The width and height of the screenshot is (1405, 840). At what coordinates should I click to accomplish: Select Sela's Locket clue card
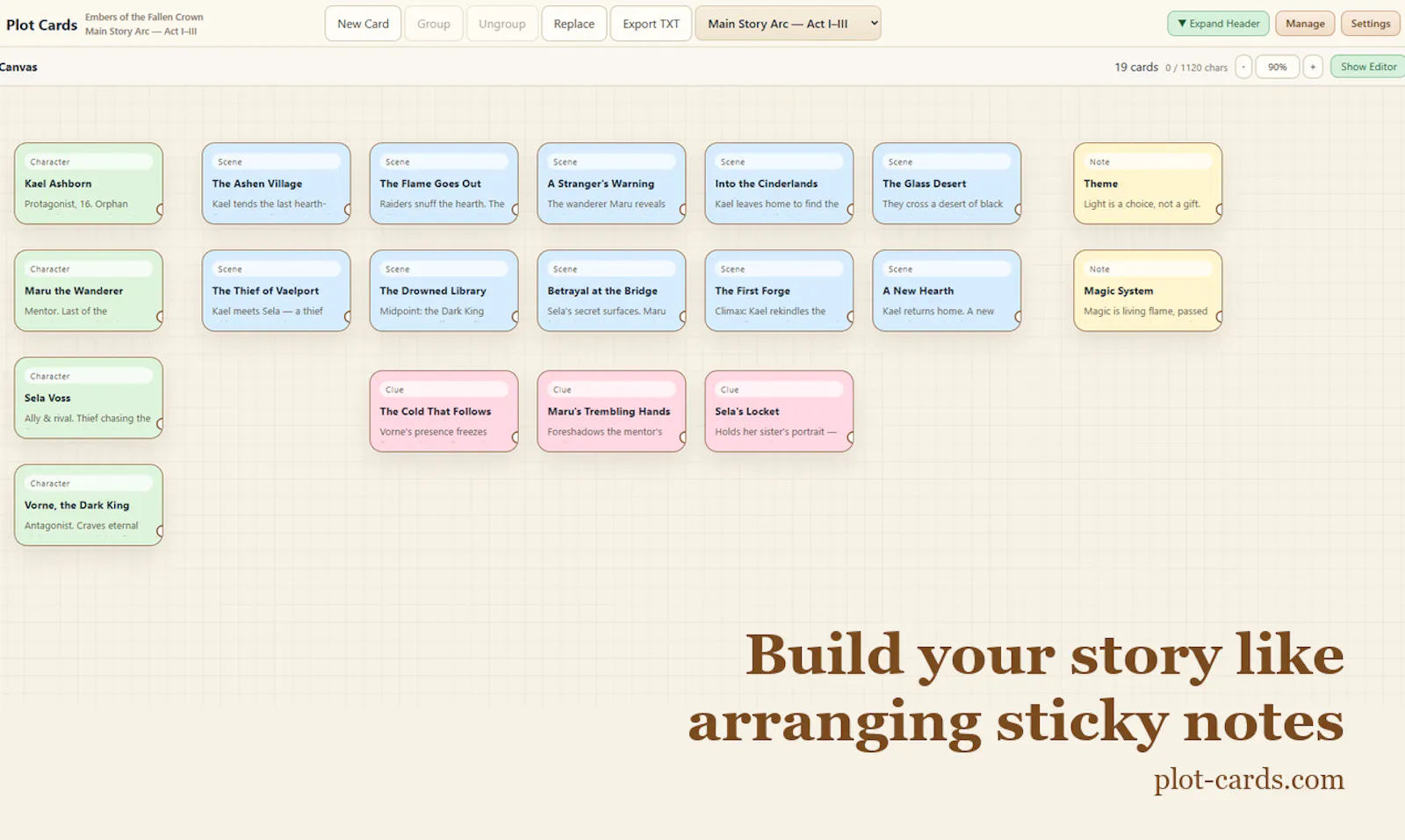(x=779, y=411)
